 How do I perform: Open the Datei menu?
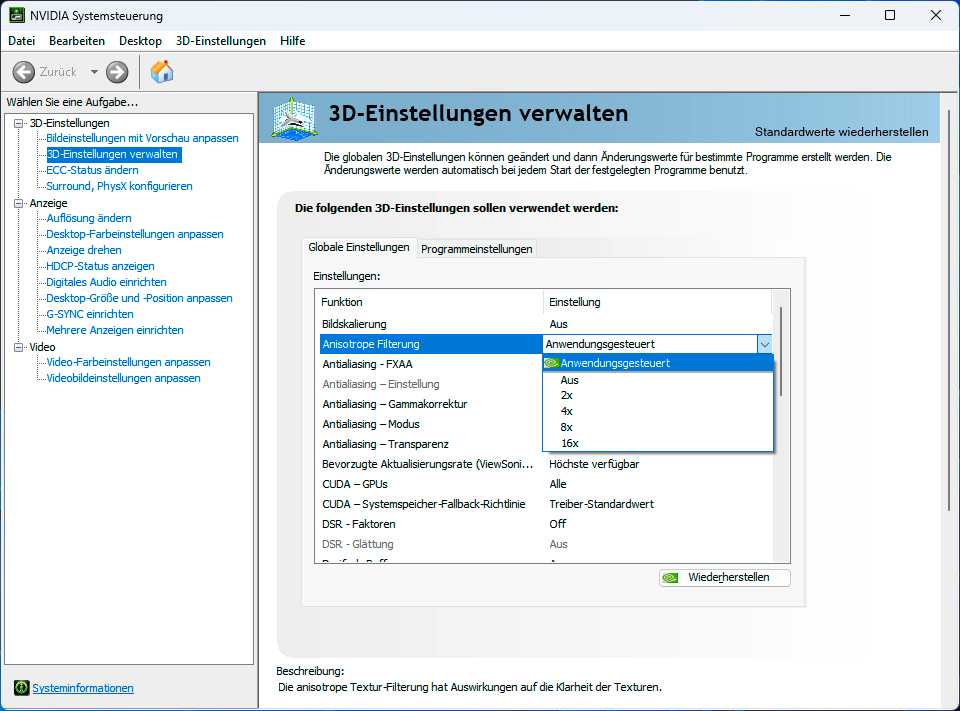coord(21,41)
